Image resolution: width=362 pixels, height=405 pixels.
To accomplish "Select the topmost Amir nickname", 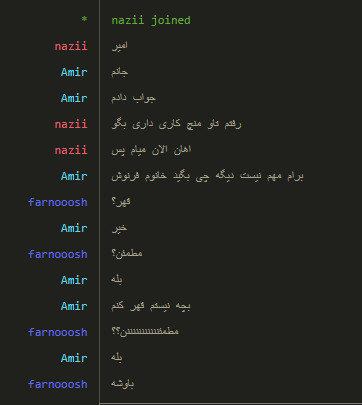I will (74, 72).
